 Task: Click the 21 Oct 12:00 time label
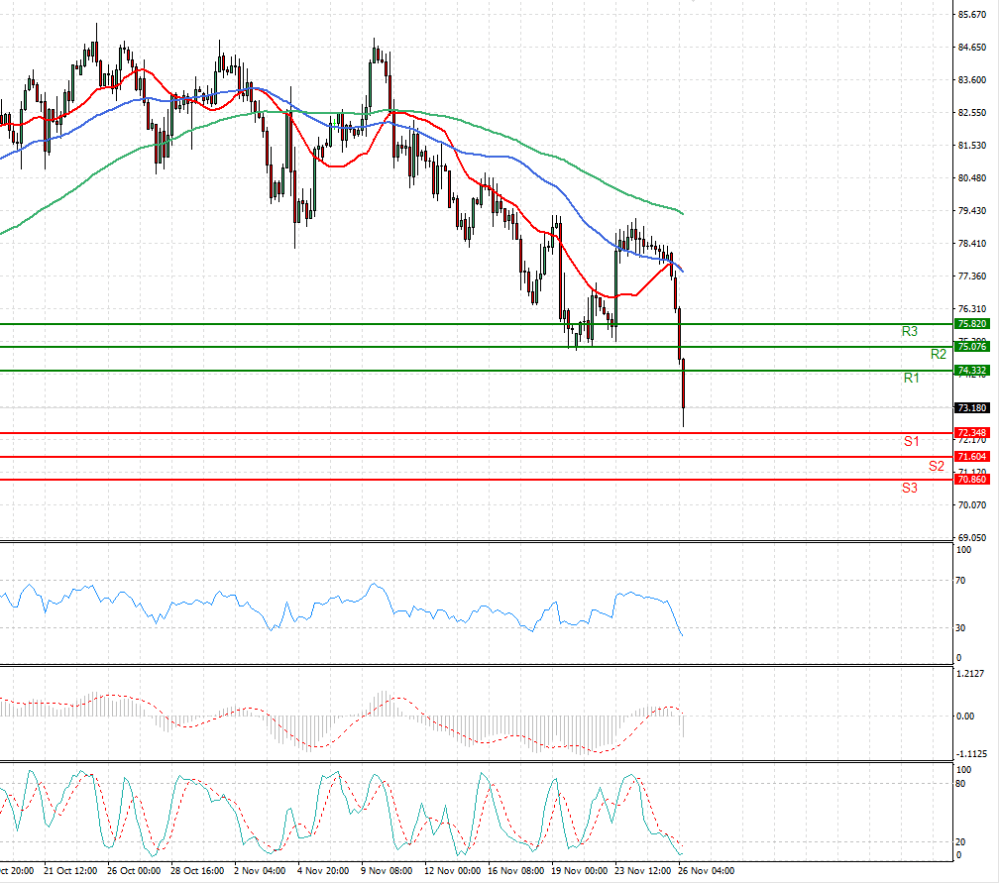coord(71,871)
